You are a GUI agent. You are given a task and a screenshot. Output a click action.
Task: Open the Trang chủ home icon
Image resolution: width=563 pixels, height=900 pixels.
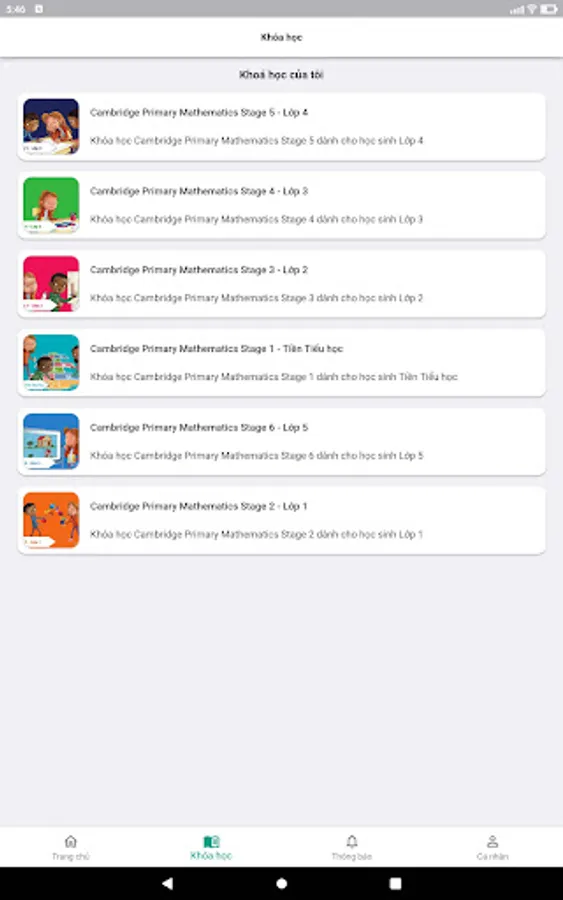tap(71, 841)
